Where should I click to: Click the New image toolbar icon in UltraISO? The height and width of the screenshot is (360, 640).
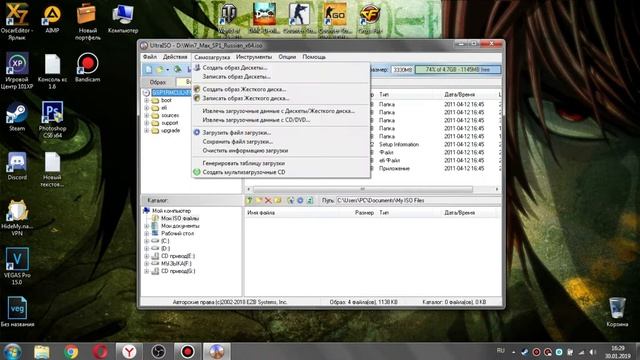coord(149,69)
